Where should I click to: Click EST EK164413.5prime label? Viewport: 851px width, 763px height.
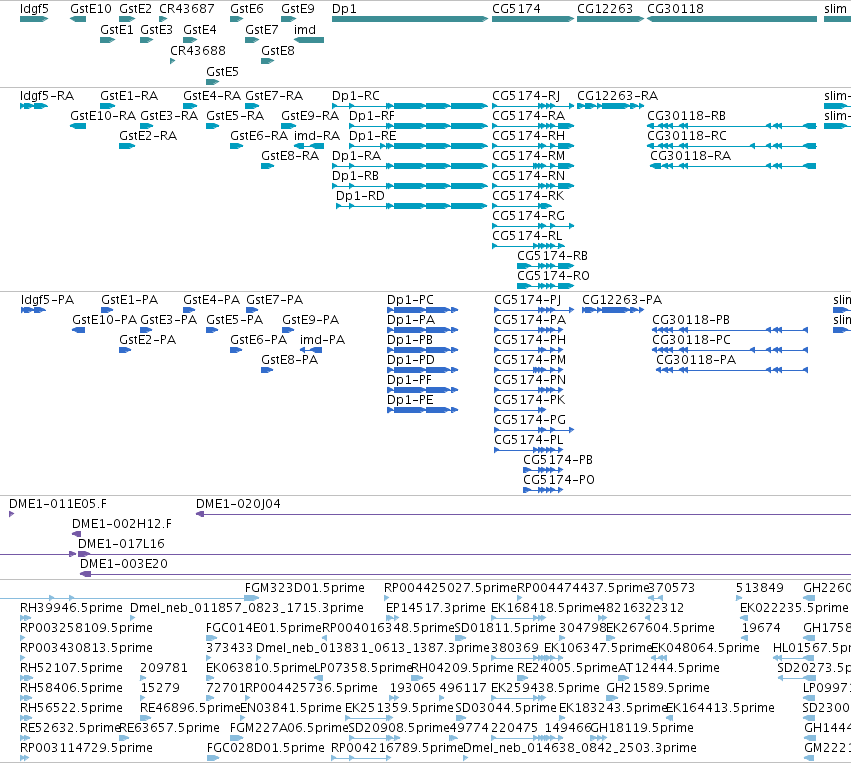[720, 708]
